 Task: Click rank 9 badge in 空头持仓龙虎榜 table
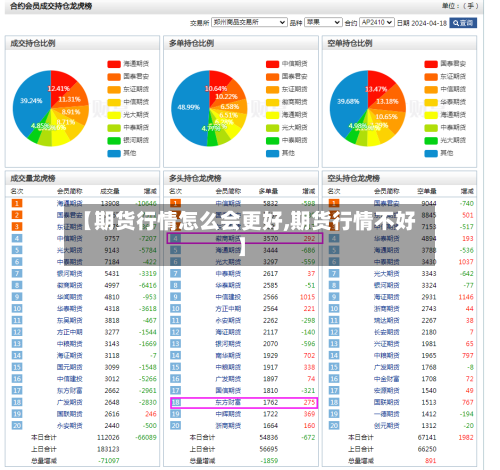point(334,297)
